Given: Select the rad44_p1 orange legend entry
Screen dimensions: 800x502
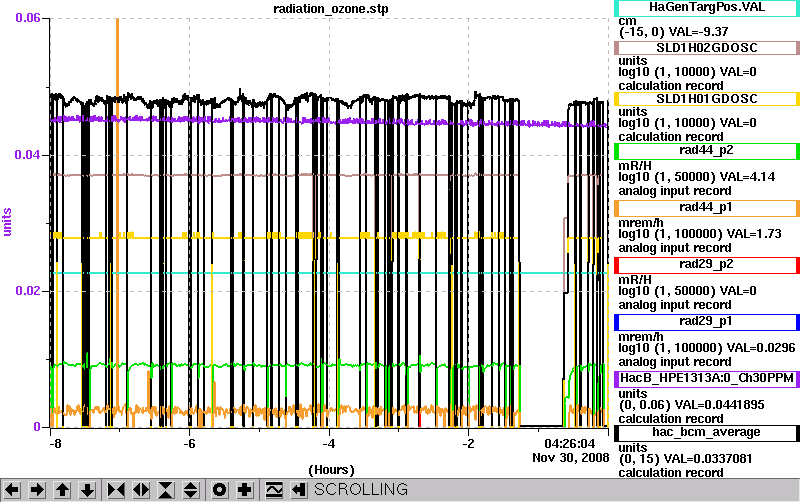Looking at the screenshot, I should point(707,208).
